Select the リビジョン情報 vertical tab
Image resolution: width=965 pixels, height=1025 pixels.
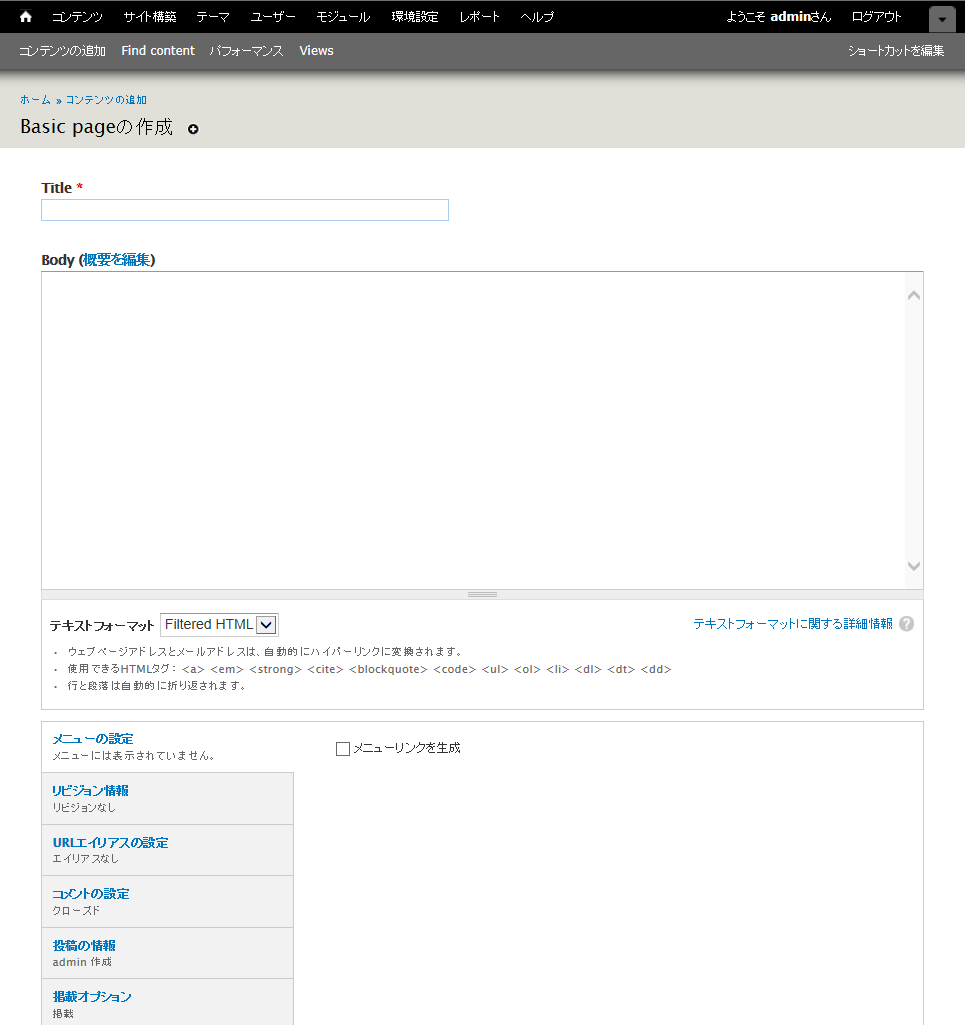(91, 791)
